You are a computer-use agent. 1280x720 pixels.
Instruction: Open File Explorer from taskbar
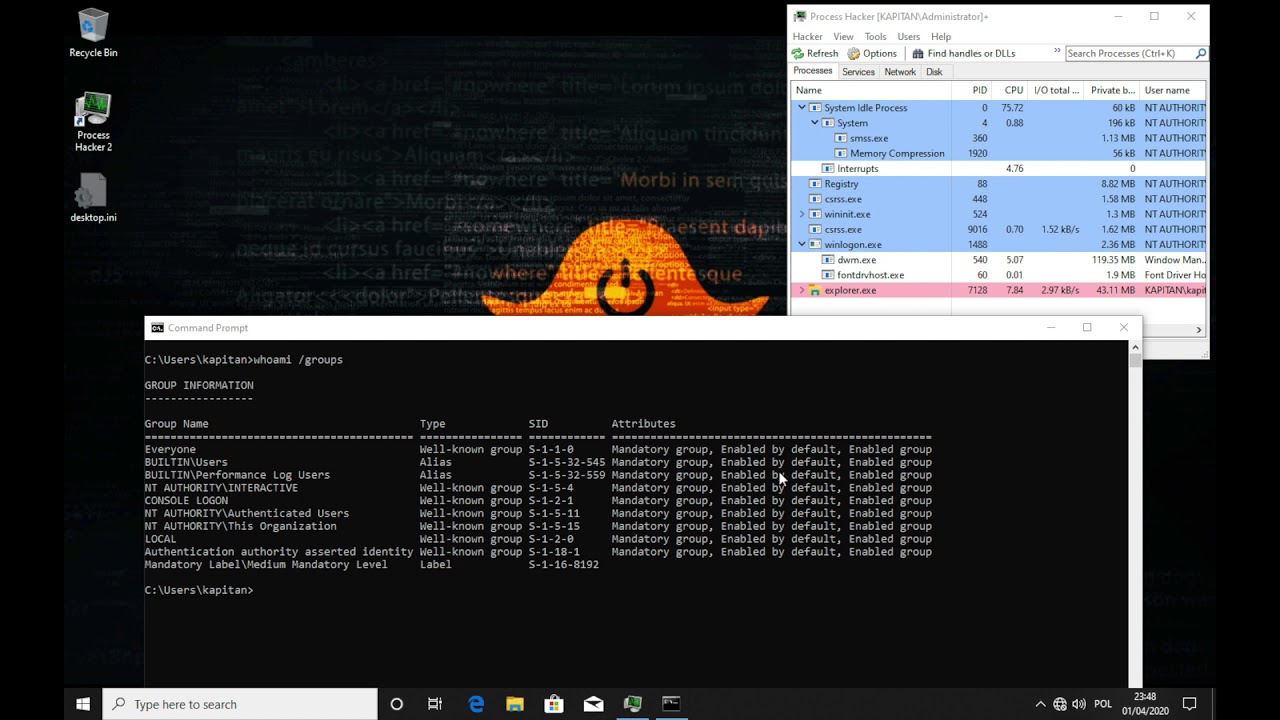pos(515,704)
